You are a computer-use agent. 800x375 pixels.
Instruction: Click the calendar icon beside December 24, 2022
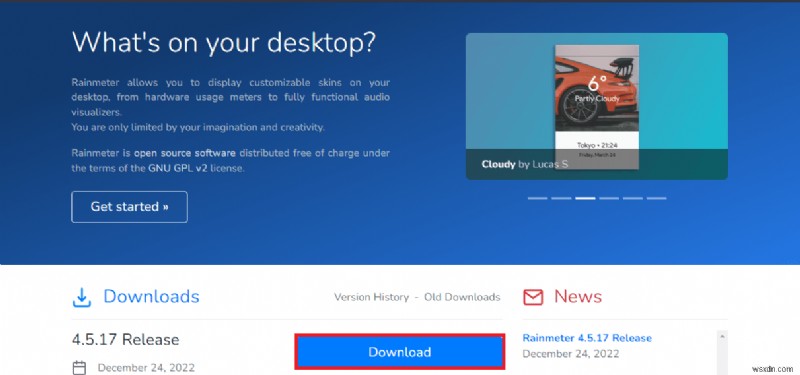(x=79, y=367)
